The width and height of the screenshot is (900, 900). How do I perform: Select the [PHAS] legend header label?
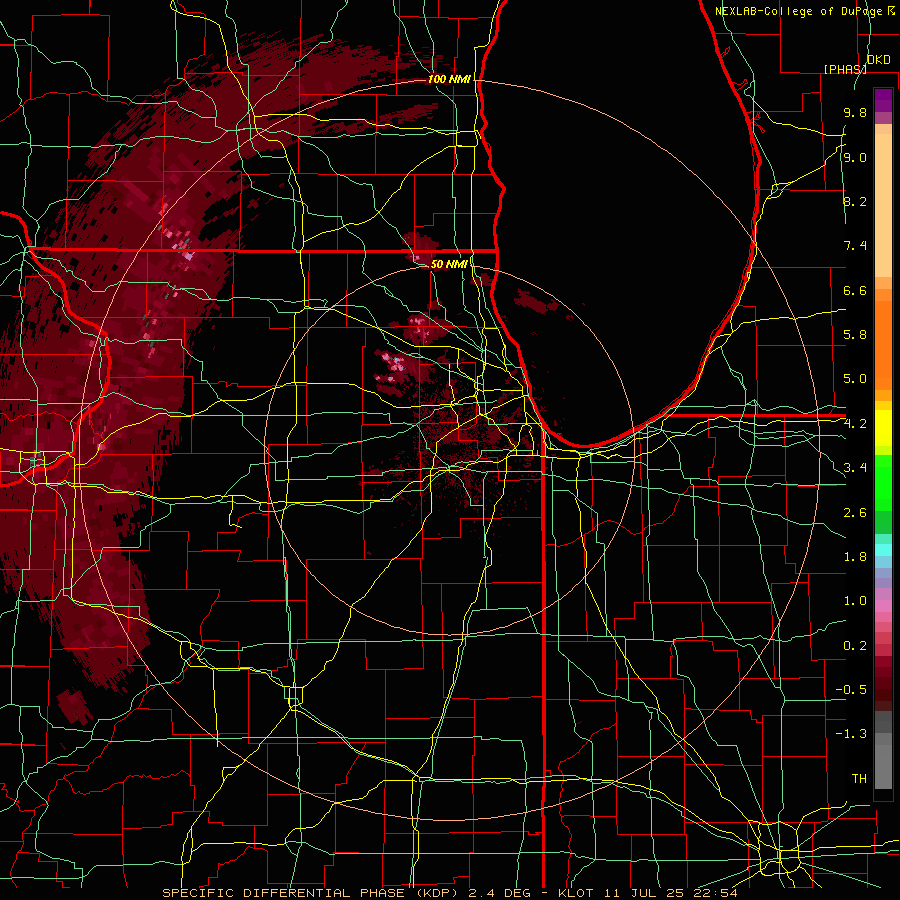coord(845,69)
